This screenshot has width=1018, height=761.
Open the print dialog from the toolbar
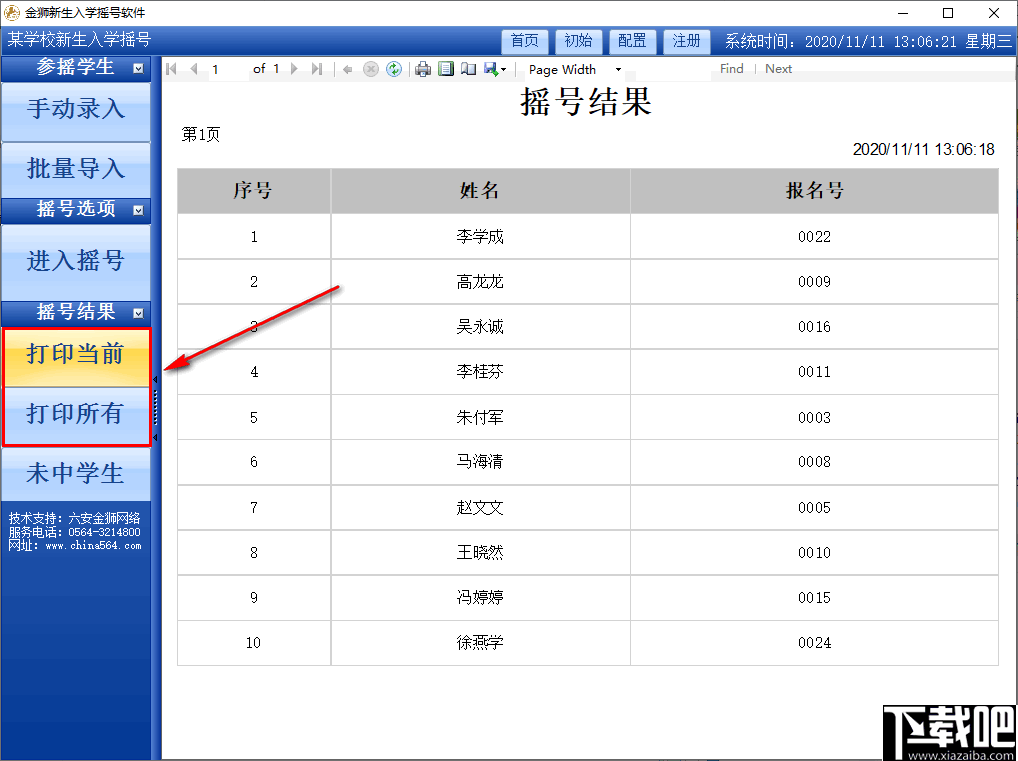pyautogui.click(x=424, y=69)
